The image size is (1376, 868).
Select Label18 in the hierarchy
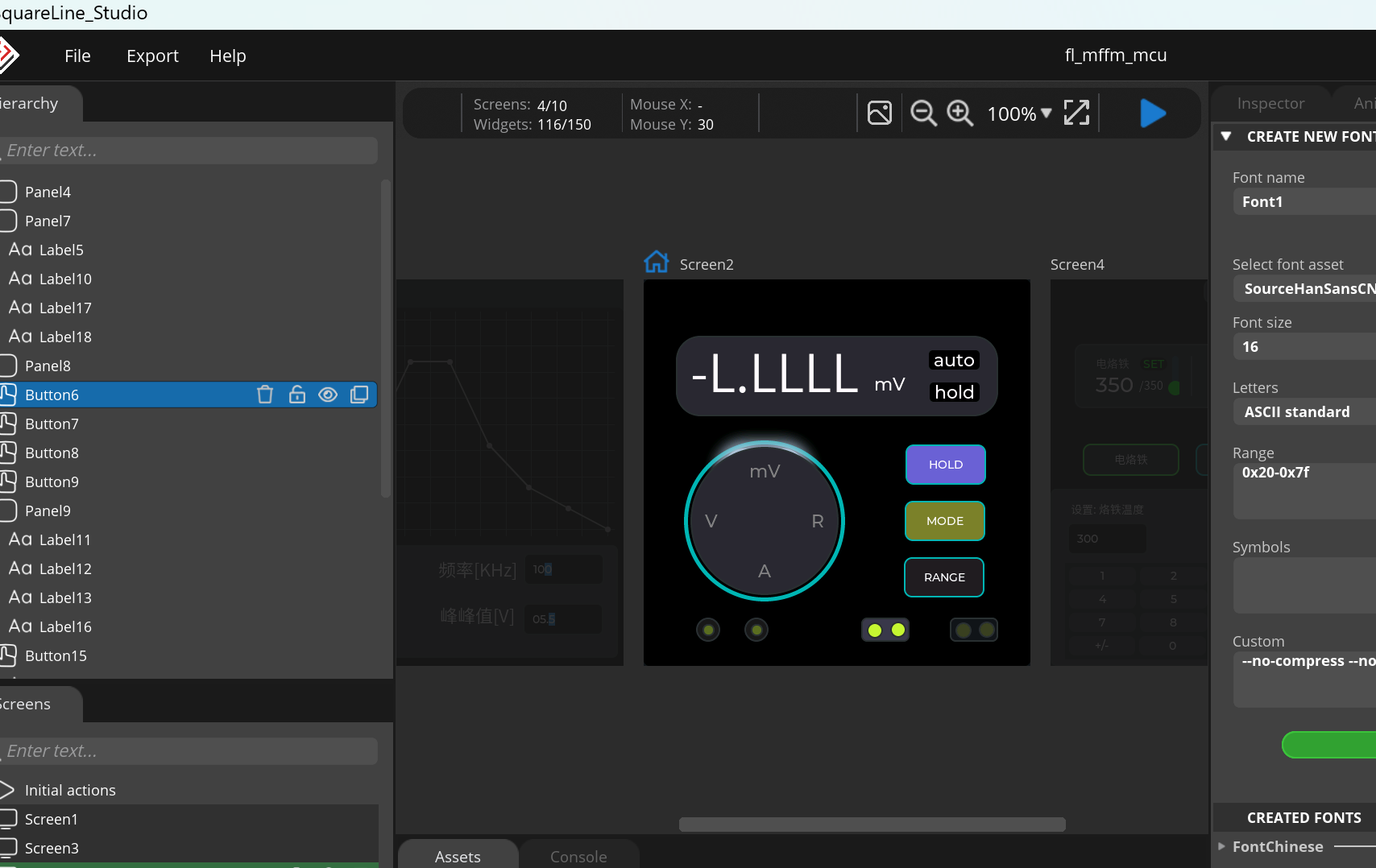[x=65, y=337]
